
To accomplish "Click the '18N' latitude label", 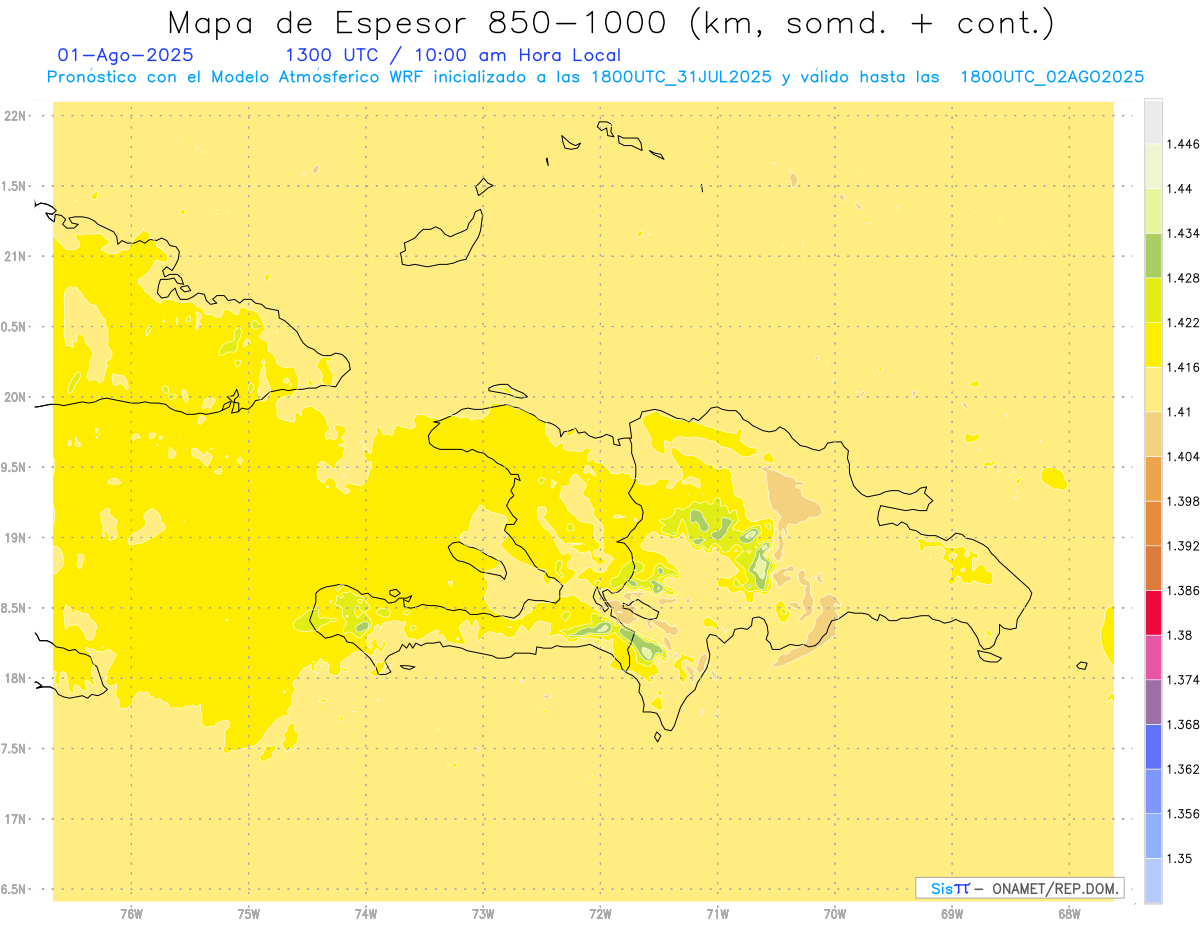I will (15, 679).
